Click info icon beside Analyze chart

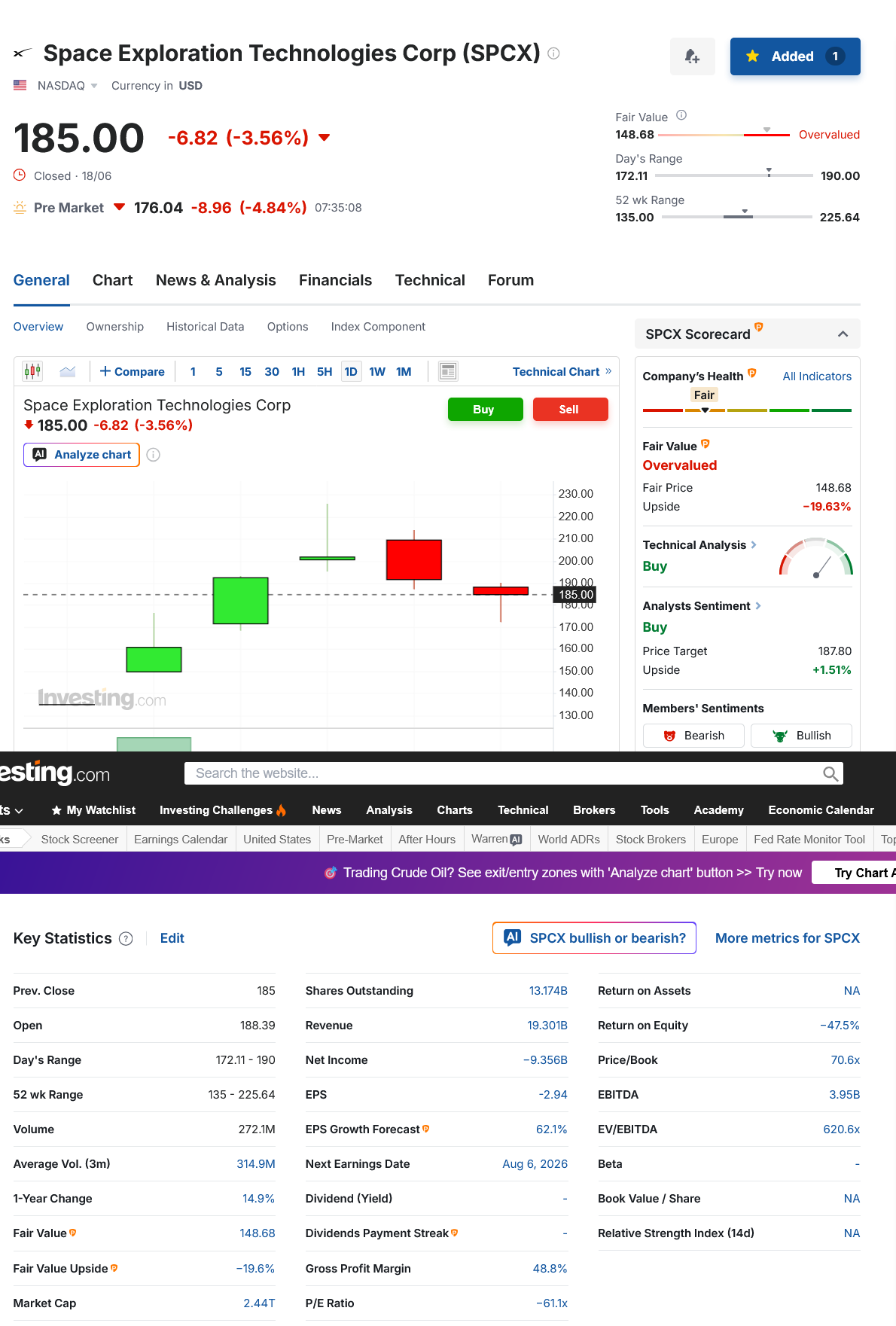[154, 455]
